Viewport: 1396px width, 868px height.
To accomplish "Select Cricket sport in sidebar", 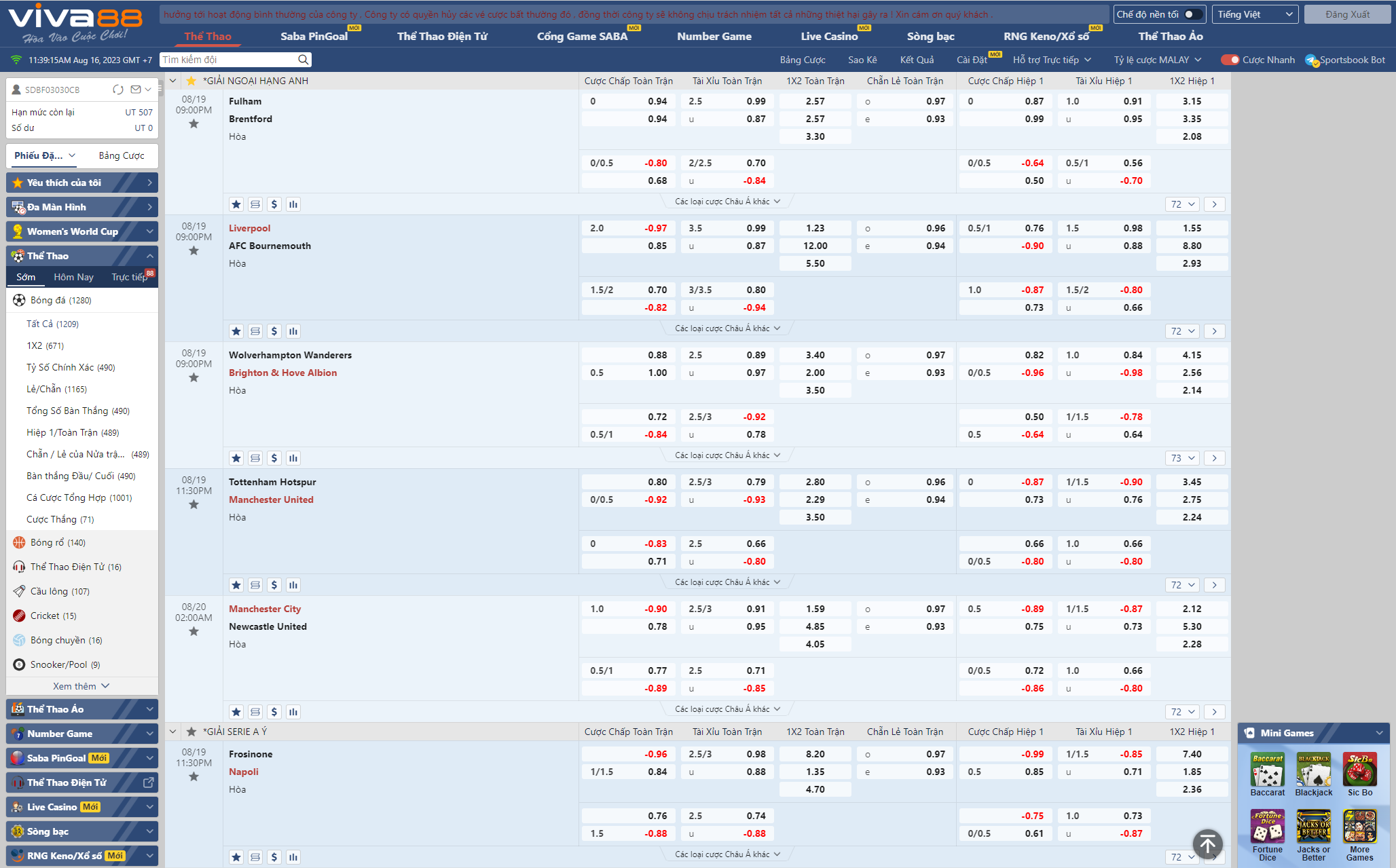I will click(53, 616).
